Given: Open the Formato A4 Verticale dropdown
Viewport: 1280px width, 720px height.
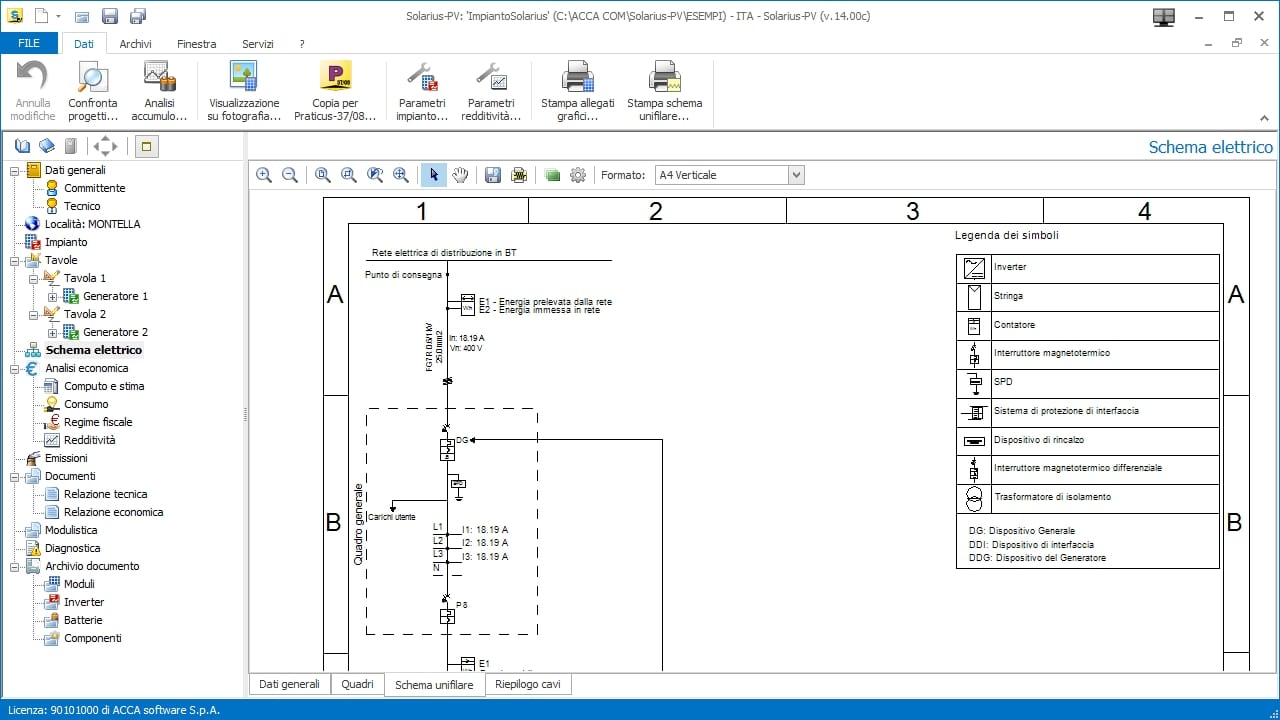Looking at the screenshot, I should tap(796, 175).
